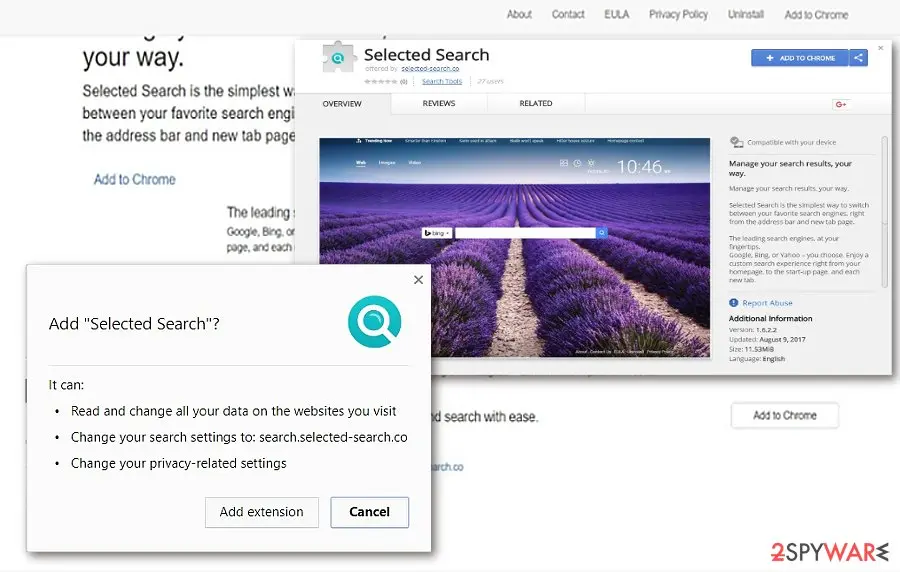Click the teal magnifier icon in the dialog
Image resolution: width=900 pixels, height=572 pixels.
pos(374,321)
